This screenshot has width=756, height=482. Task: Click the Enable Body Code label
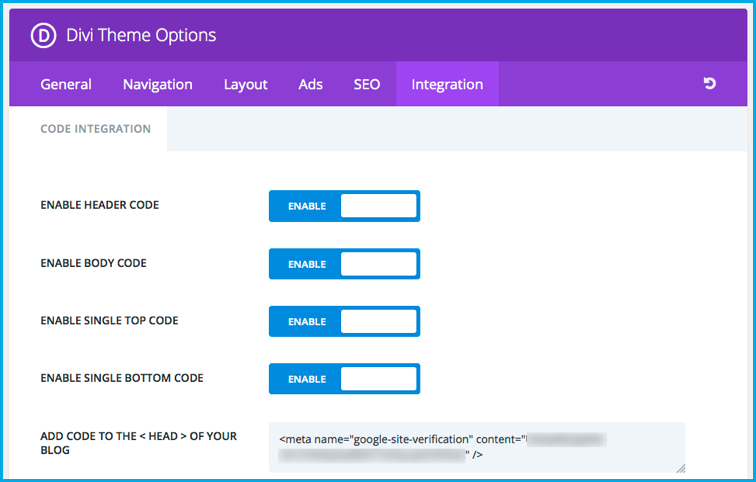click(94, 263)
